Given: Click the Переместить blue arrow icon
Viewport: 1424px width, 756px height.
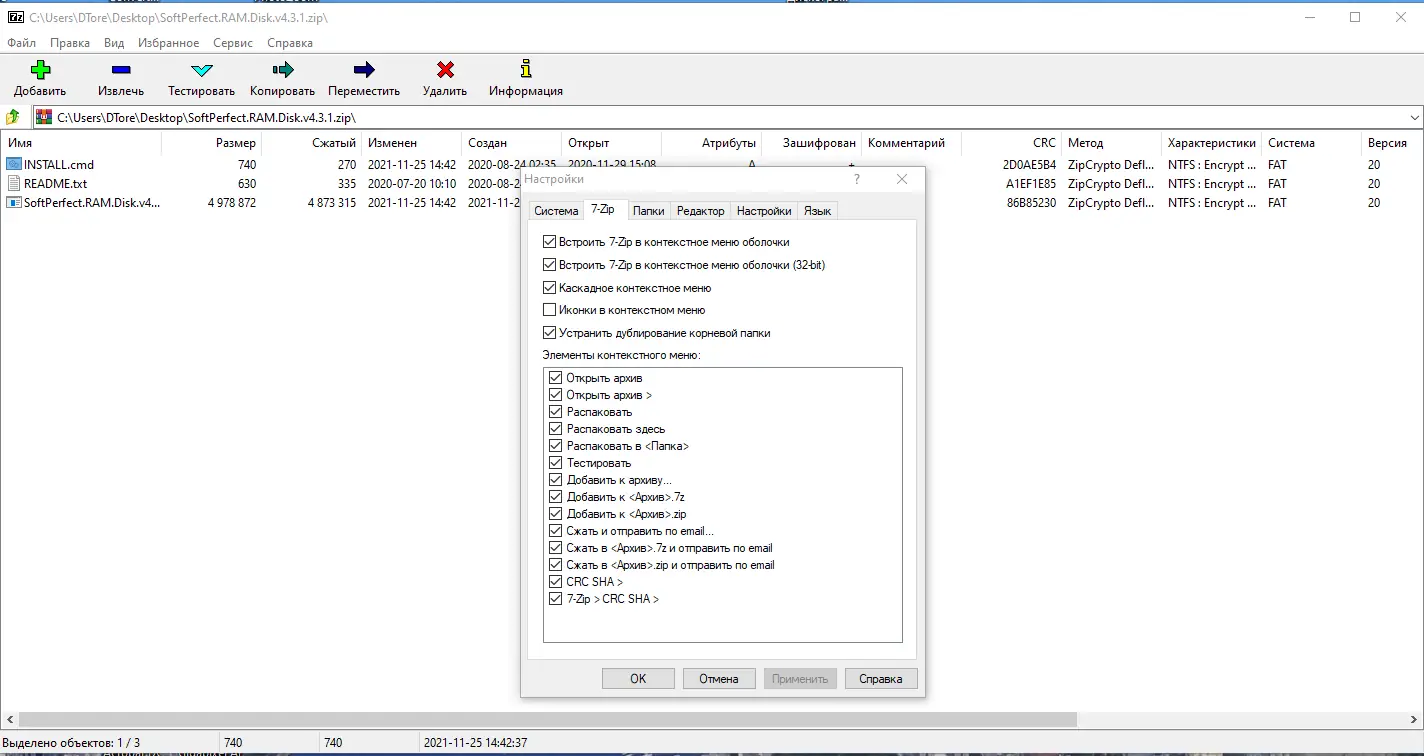Looking at the screenshot, I should (364, 70).
